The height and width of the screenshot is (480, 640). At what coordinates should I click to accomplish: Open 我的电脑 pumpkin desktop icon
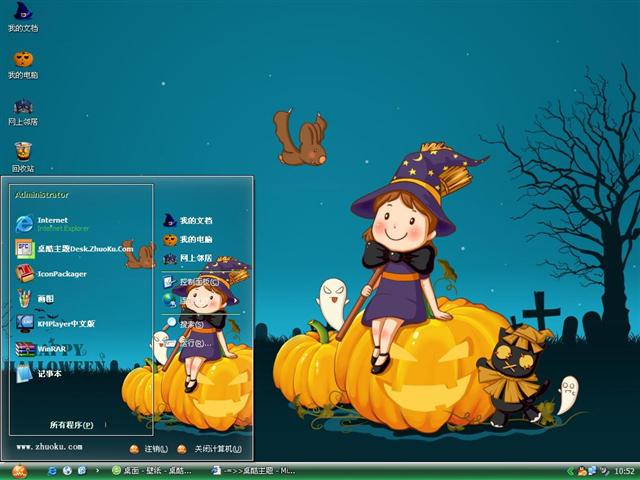[x=23, y=64]
